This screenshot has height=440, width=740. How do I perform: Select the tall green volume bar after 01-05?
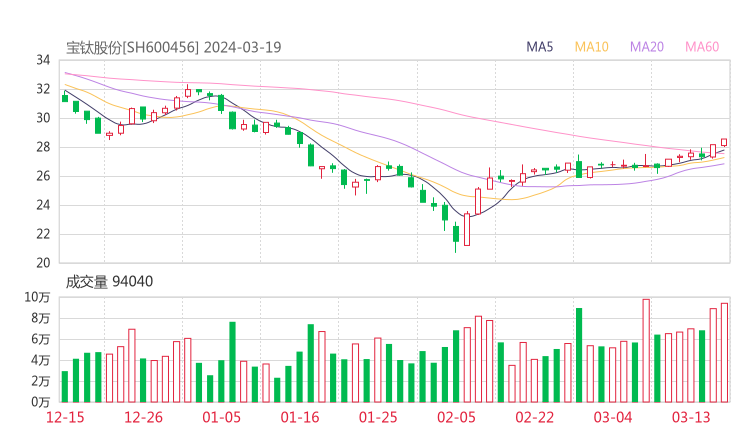click(x=232, y=362)
